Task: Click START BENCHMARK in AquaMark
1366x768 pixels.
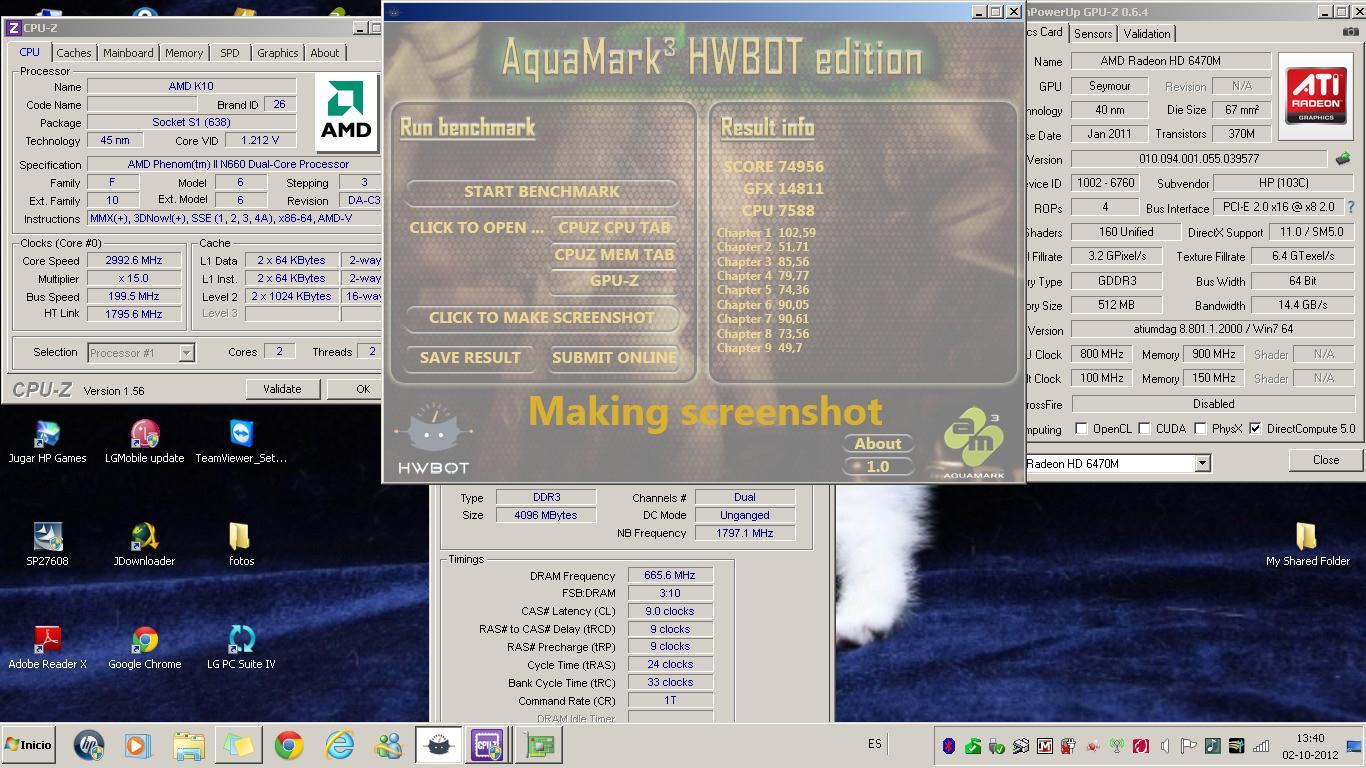Action: (x=542, y=191)
